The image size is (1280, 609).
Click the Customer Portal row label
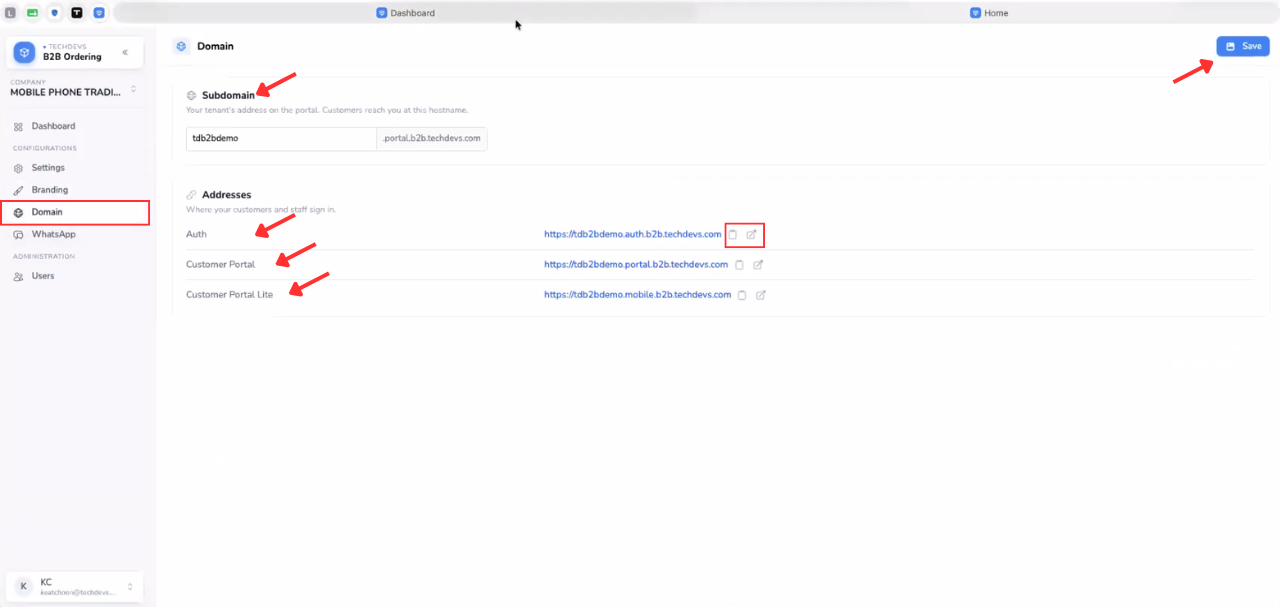pyautogui.click(x=220, y=265)
